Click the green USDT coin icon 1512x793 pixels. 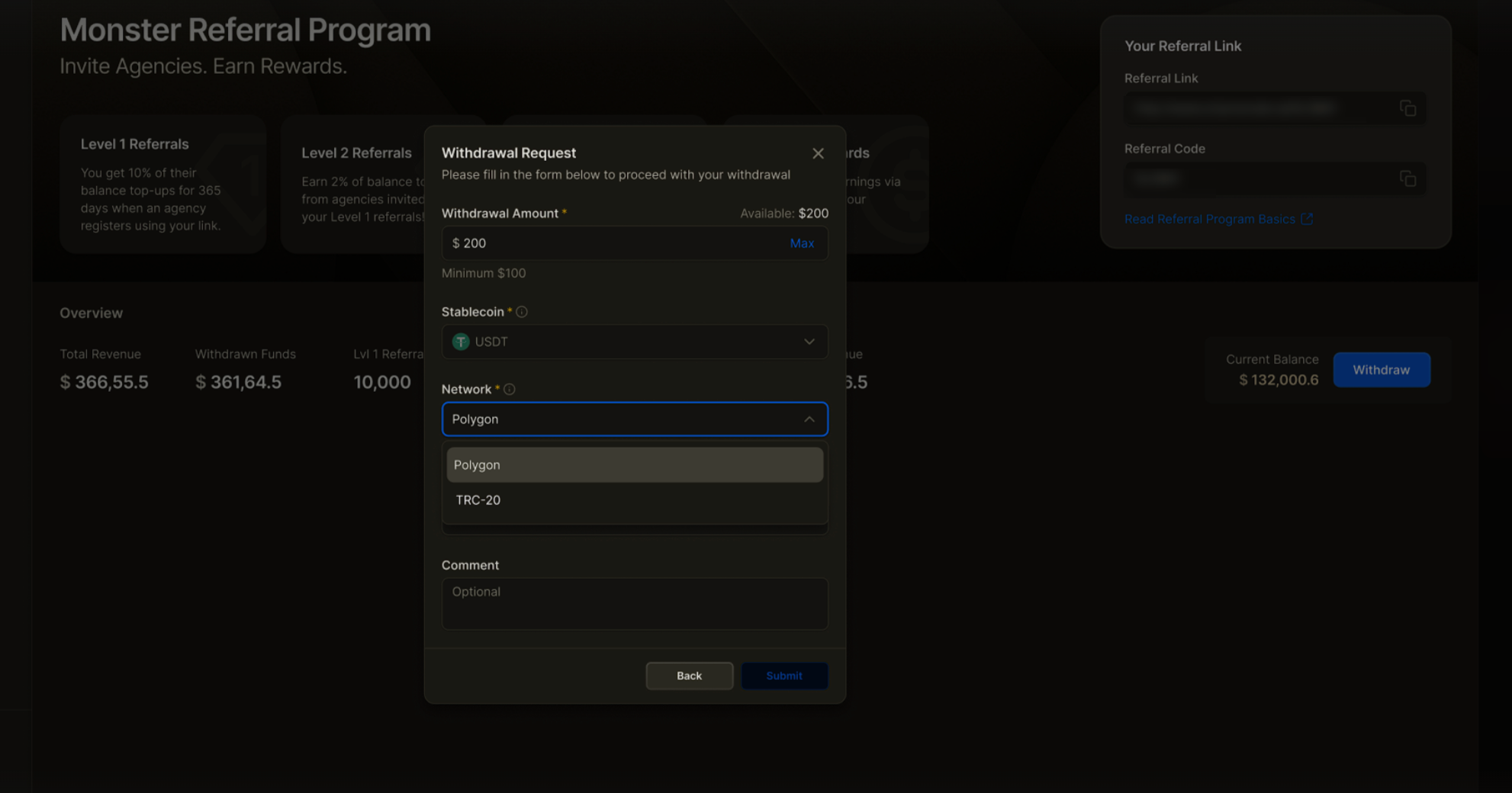tap(461, 342)
